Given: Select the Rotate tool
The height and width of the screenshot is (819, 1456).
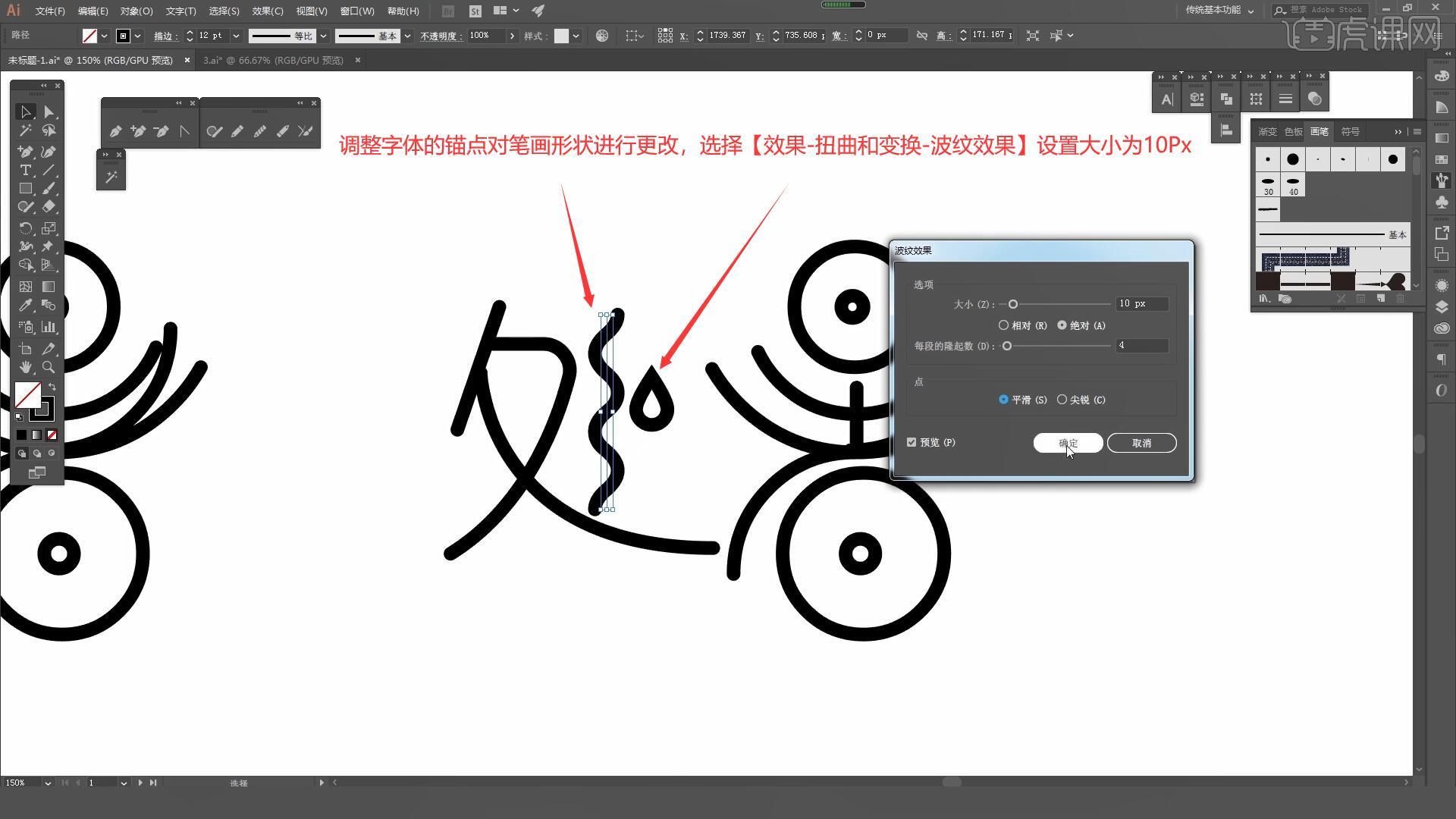Looking at the screenshot, I should [25, 228].
